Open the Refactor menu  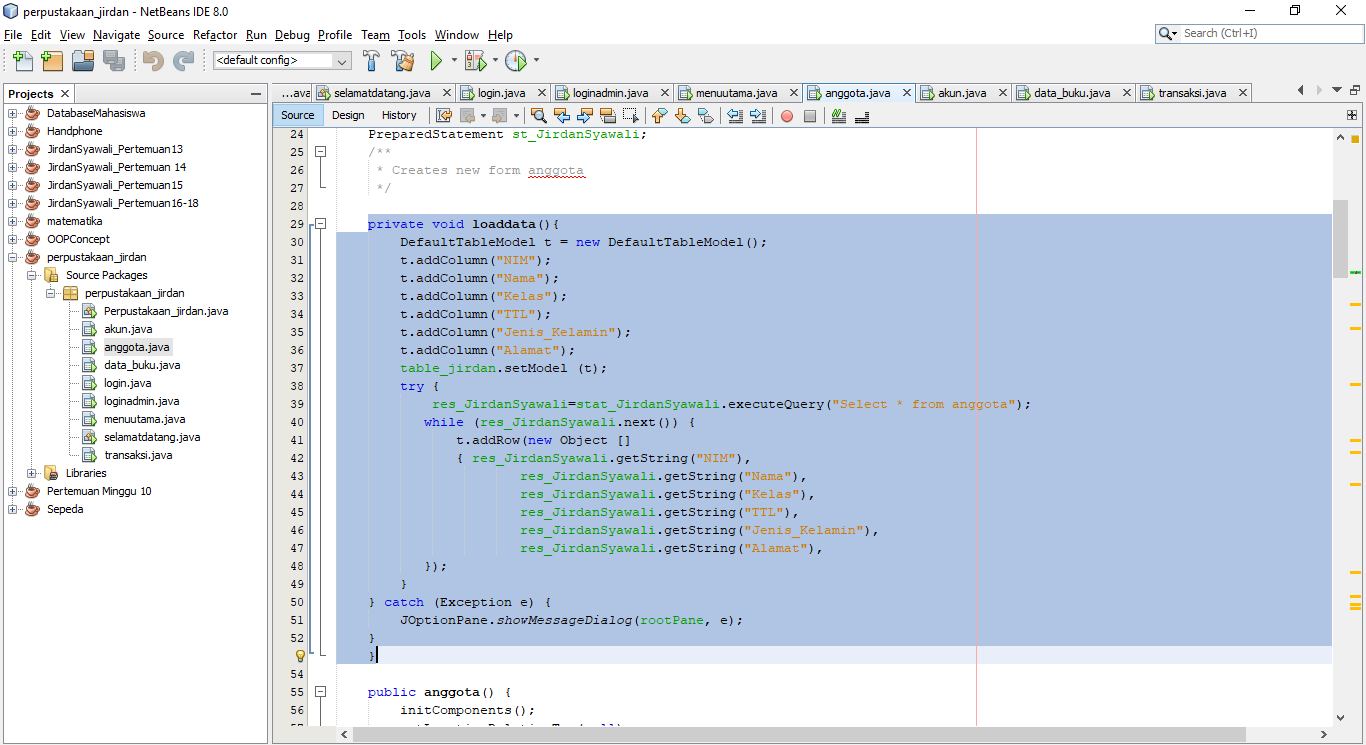click(215, 34)
